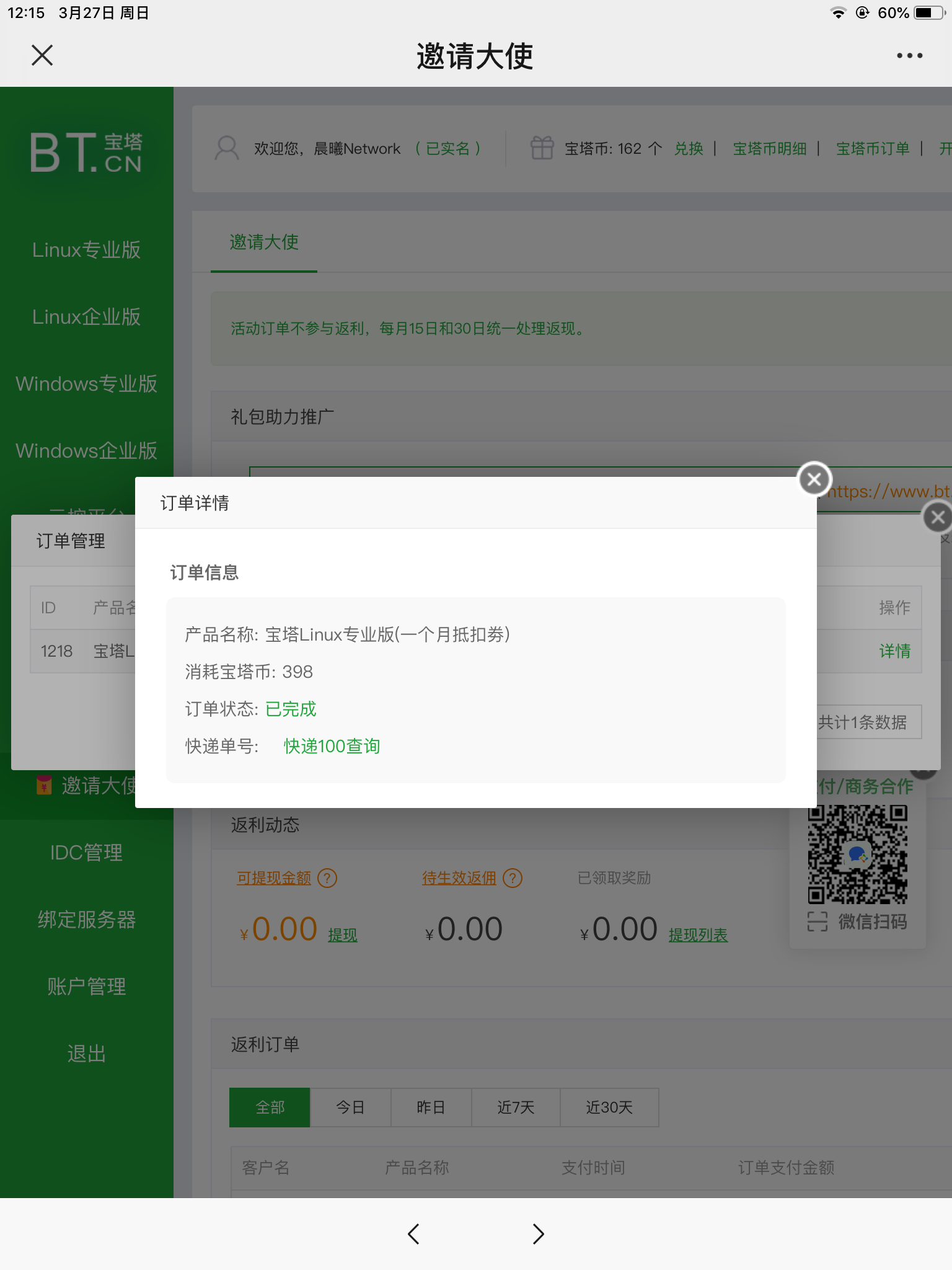Screen dimensions: 952x1270
Task: Open IDC管理 in the sidebar
Action: click(86, 853)
